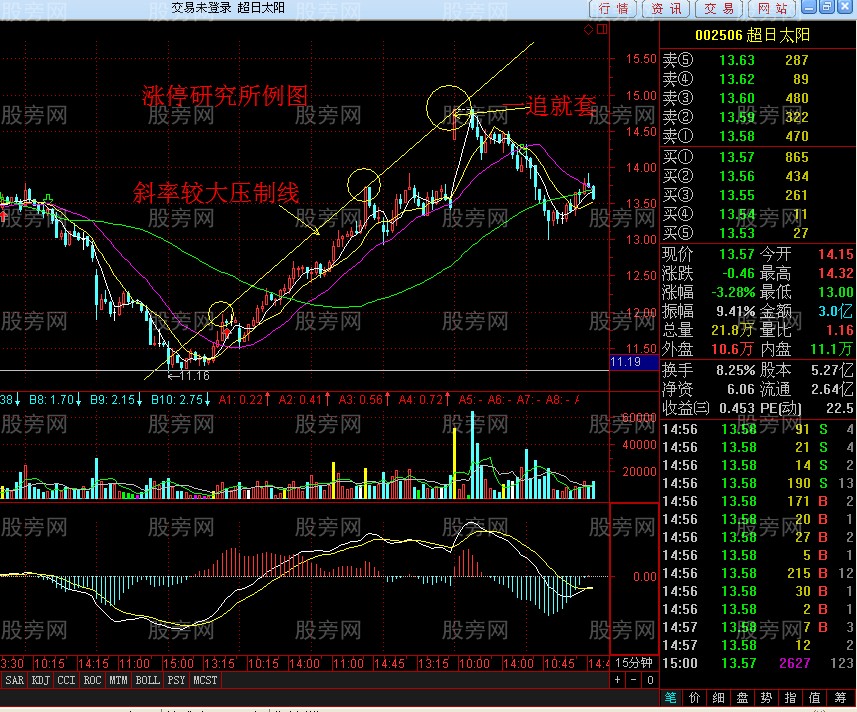Screen dimensions: 857x712
Task: Click the red window-layout icon beside the diamond
Action: [x=599, y=29]
